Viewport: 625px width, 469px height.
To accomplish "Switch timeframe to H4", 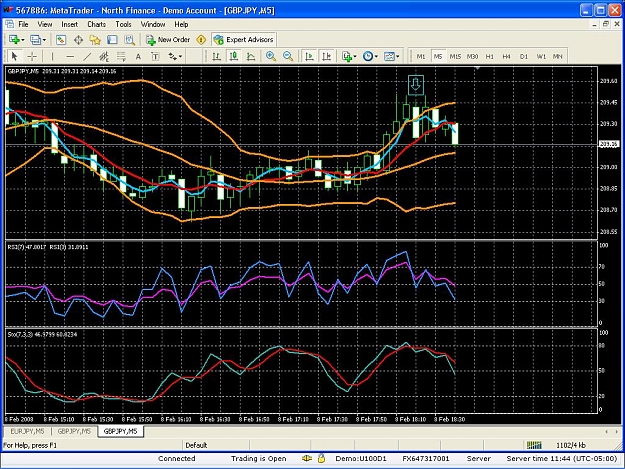I will [507, 56].
